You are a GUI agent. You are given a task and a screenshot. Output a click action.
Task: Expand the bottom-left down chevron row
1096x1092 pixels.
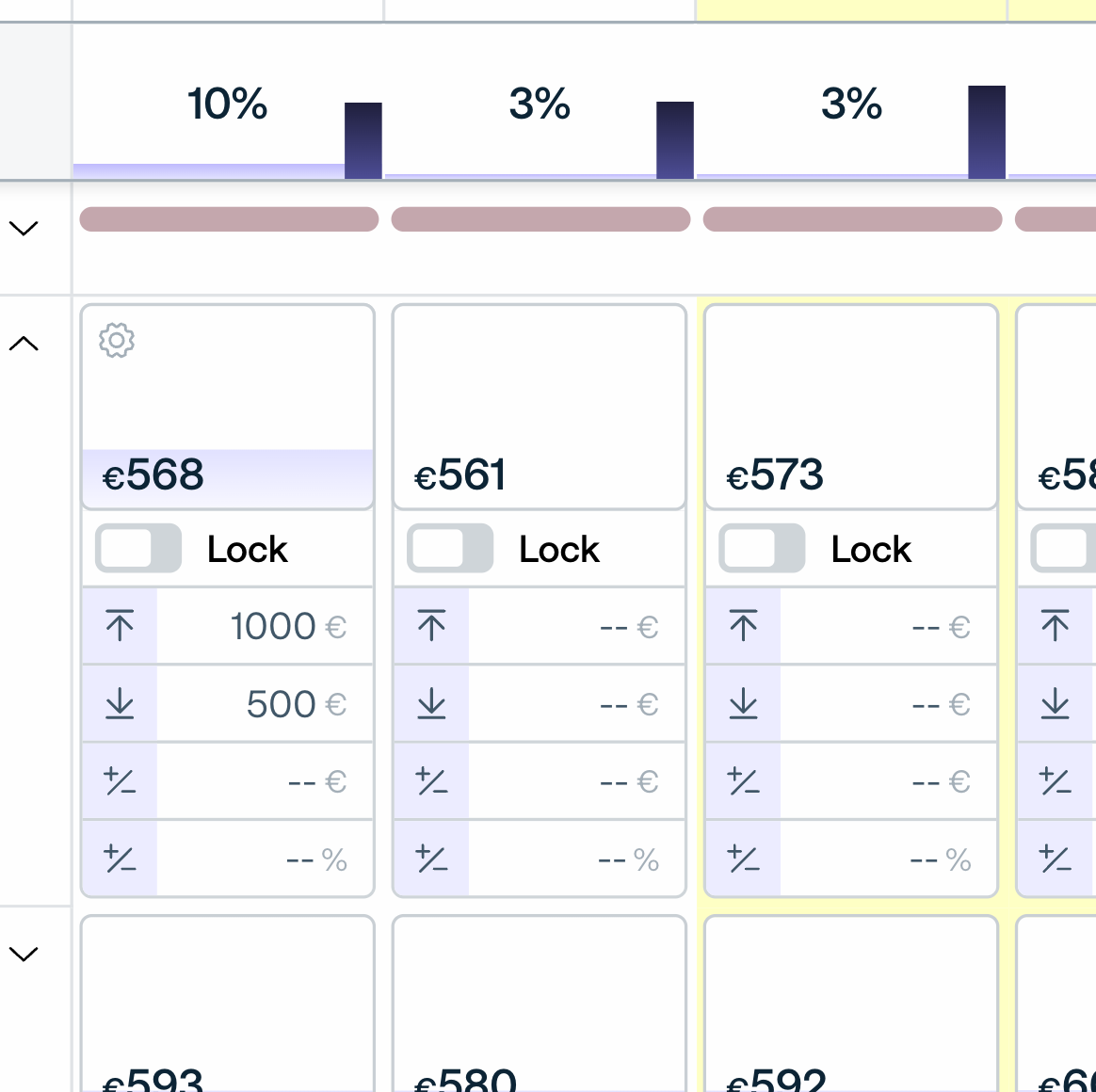24,953
